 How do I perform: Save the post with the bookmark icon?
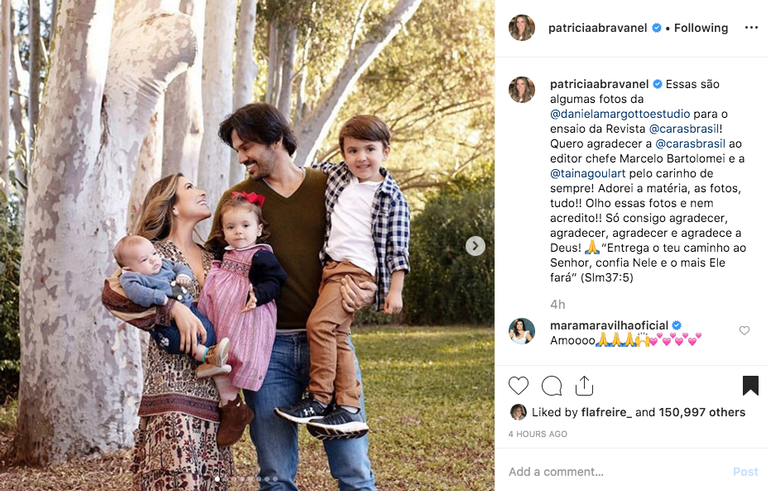(x=750, y=386)
